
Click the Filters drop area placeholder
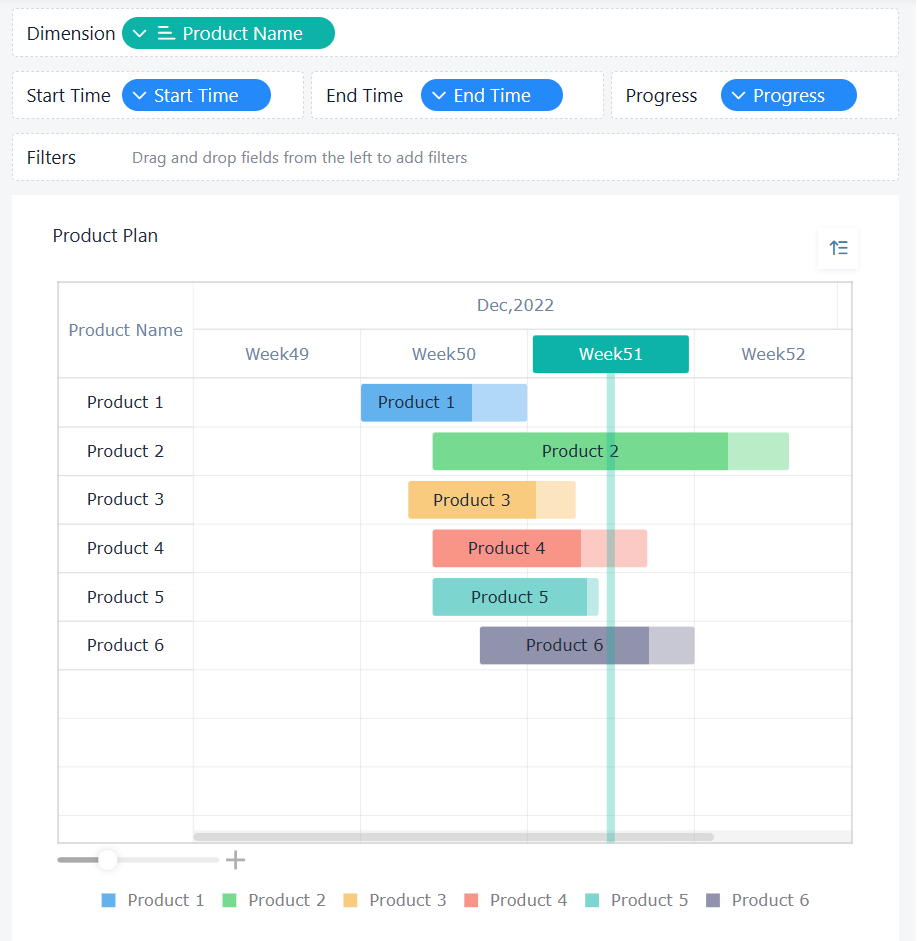click(299, 158)
